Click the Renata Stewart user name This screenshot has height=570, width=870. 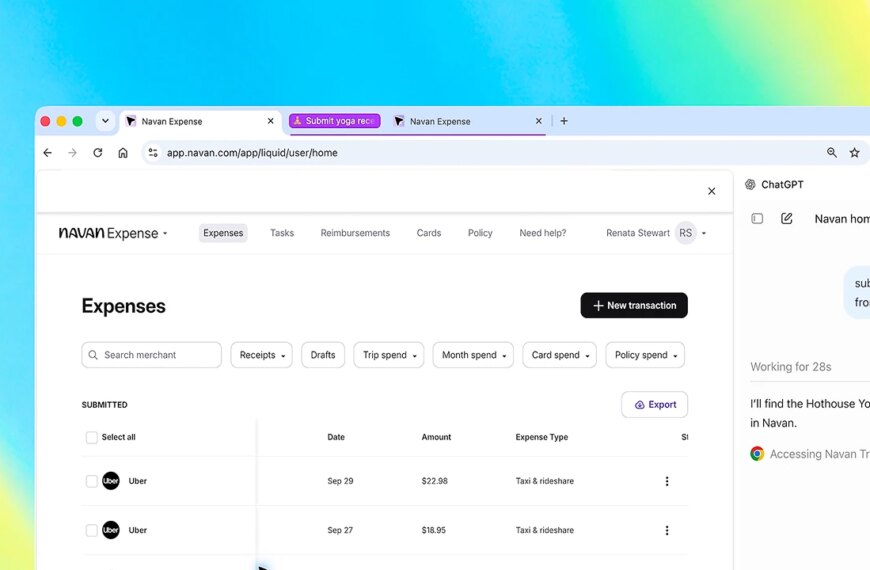pyautogui.click(x=638, y=233)
